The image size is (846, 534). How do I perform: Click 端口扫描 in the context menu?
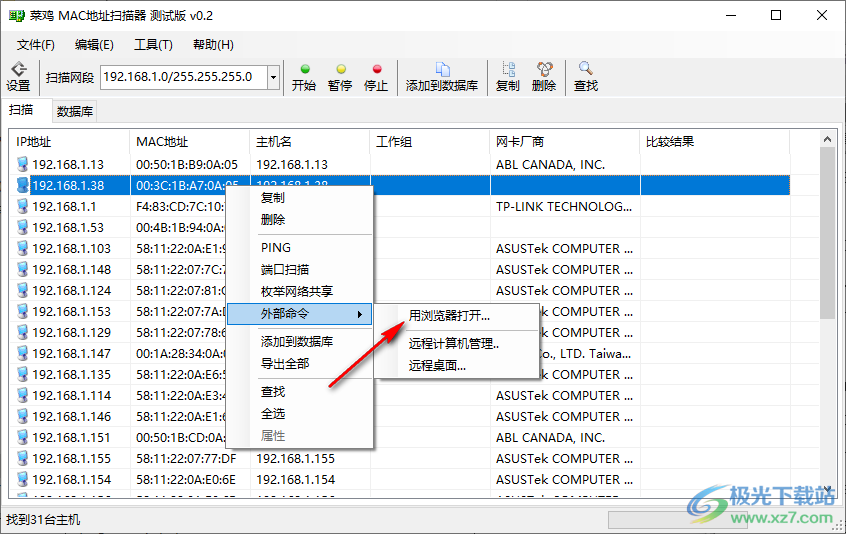(x=285, y=269)
